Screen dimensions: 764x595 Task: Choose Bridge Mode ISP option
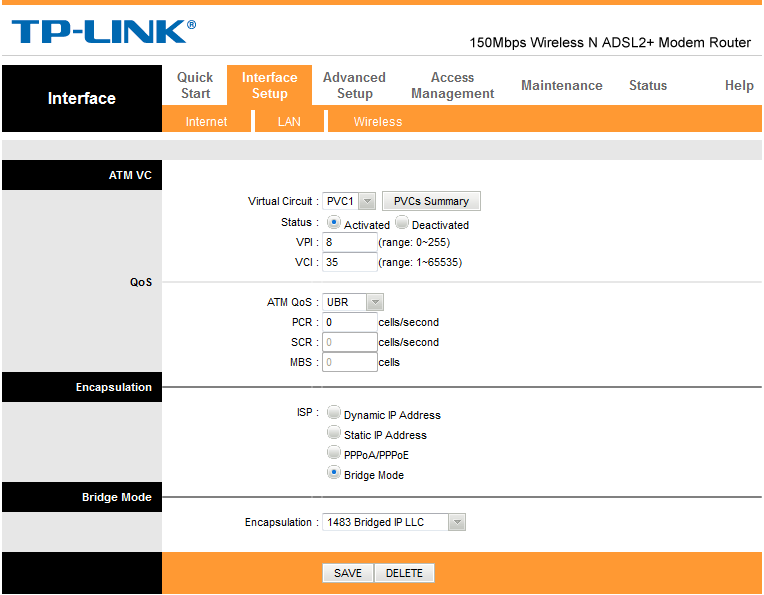(333, 472)
